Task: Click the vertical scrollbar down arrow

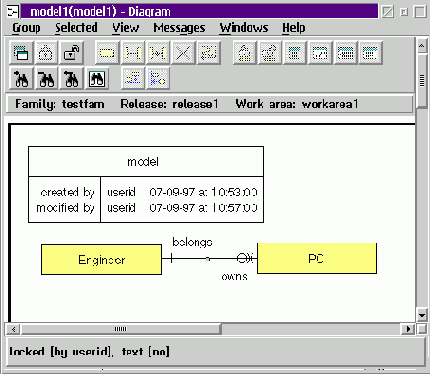Action: point(422,315)
